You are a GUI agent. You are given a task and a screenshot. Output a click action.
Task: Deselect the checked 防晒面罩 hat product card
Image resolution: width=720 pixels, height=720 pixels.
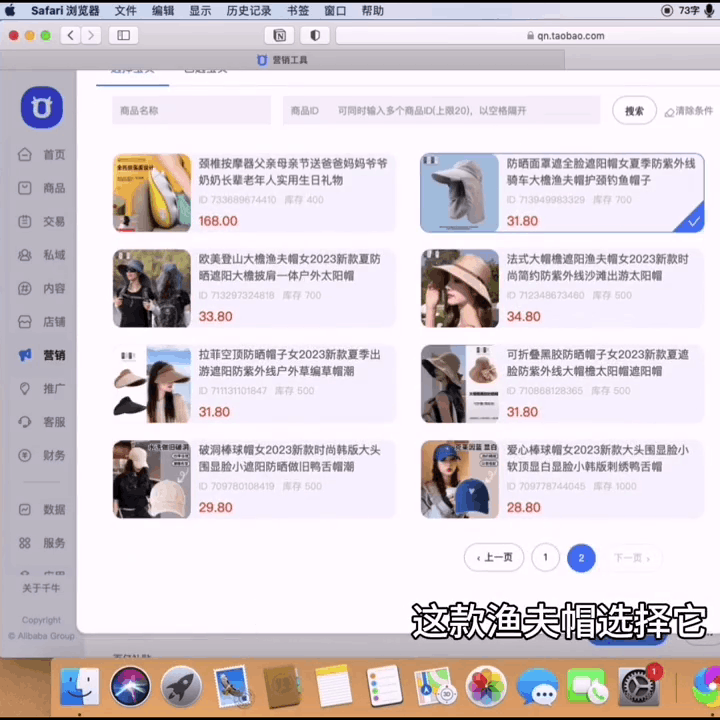pos(562,192)
